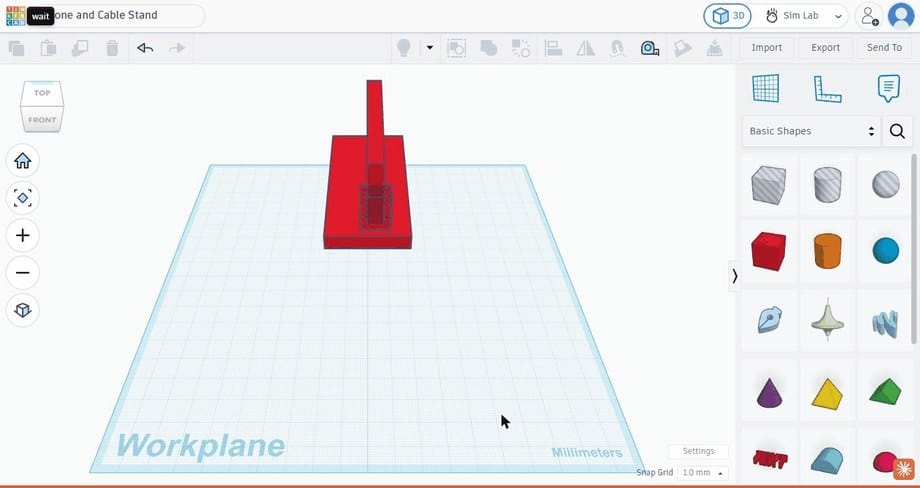
Task: Select the red Box shape
Action: [x=768, y=251]
